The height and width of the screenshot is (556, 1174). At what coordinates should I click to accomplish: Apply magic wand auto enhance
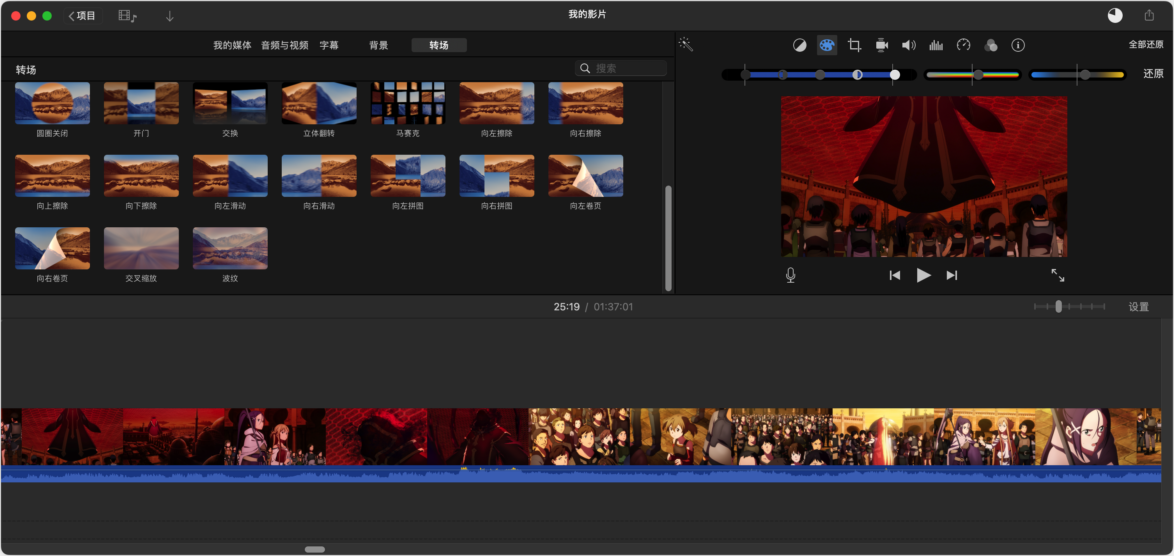coord(686,45)
